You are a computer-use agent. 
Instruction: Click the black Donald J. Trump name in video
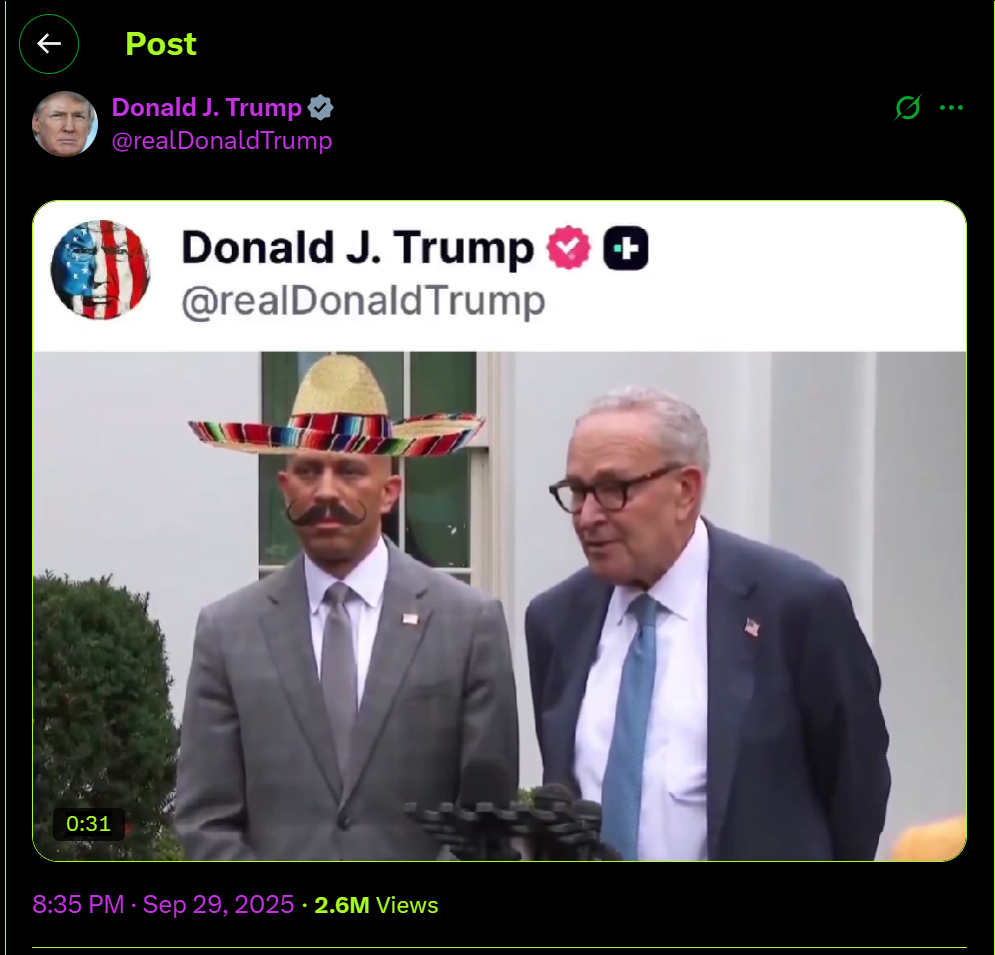tap(357, 248)
